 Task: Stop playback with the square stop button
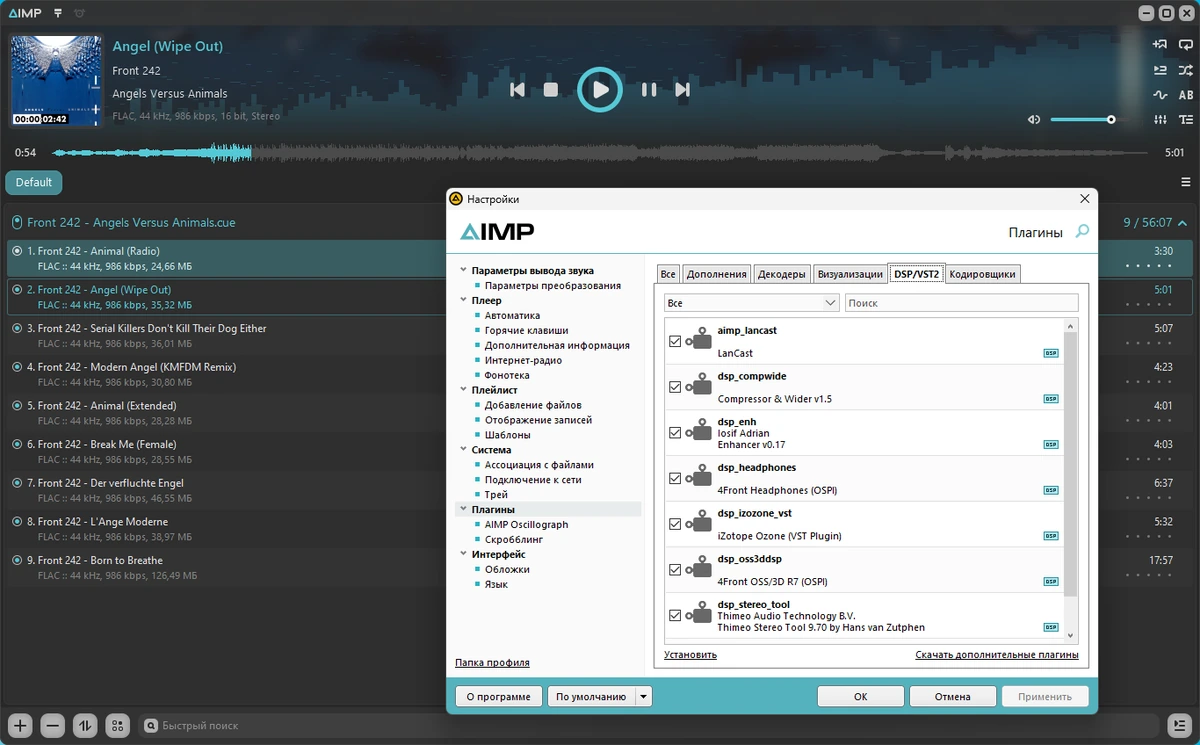click(x=550, y=90)
